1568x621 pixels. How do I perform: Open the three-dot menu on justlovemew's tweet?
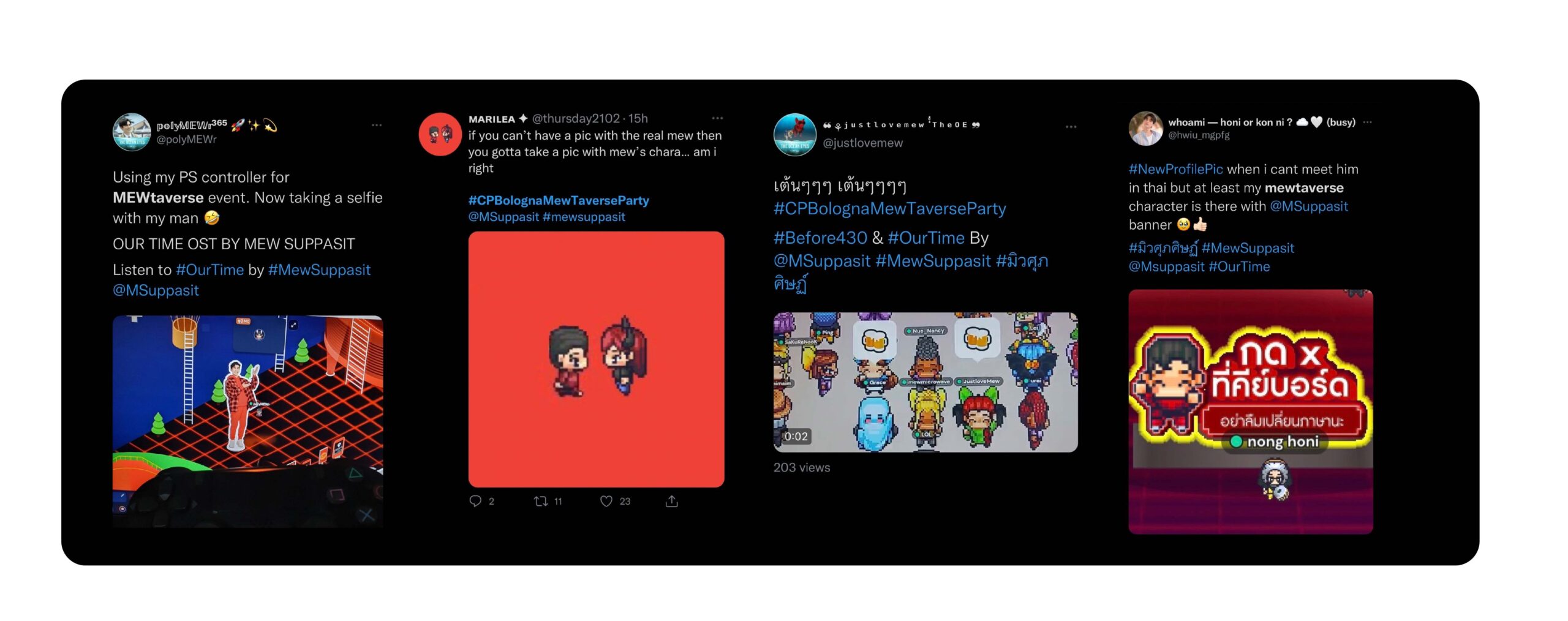[1071, 127]
